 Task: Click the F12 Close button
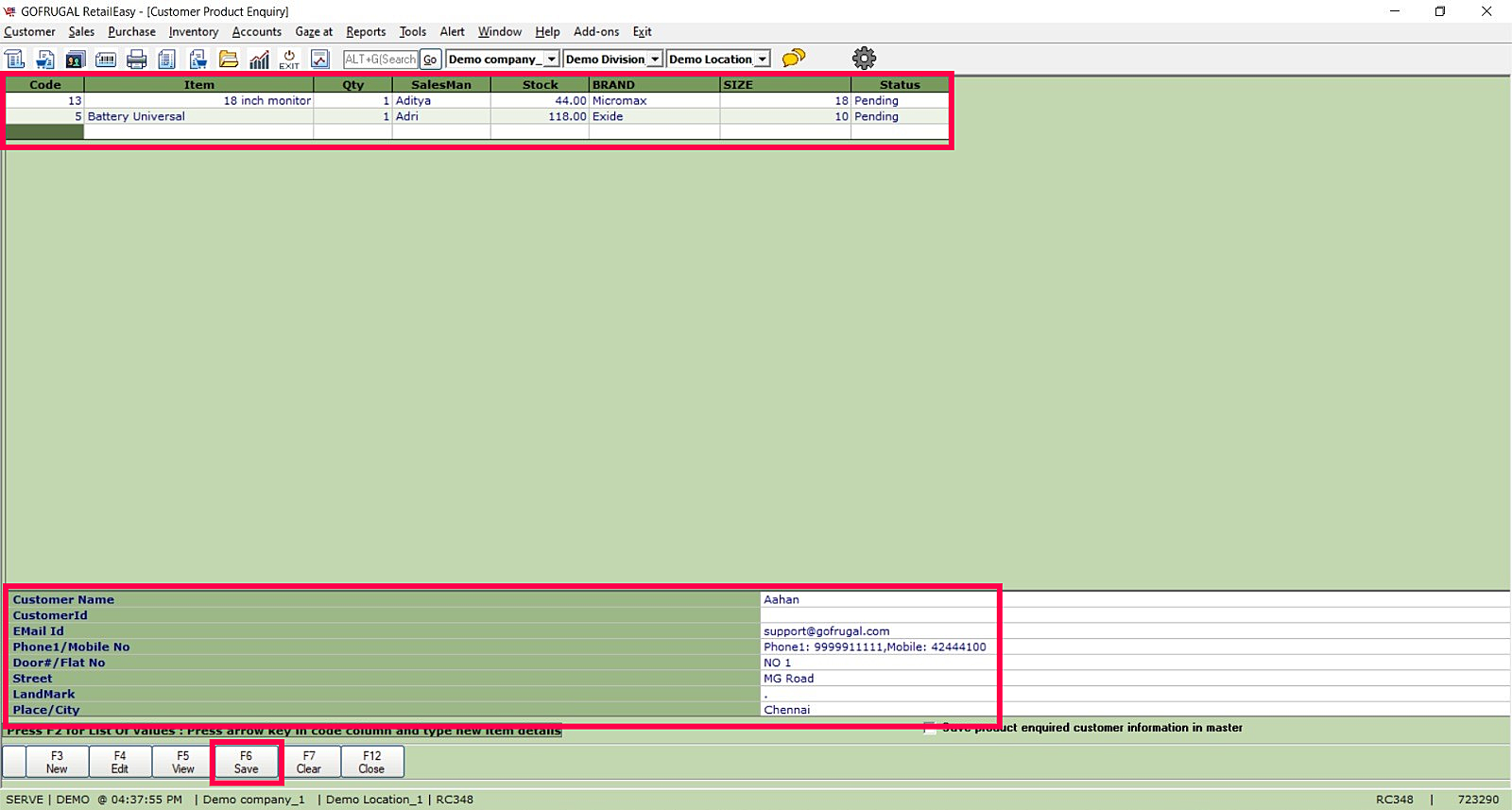point(372,762)
